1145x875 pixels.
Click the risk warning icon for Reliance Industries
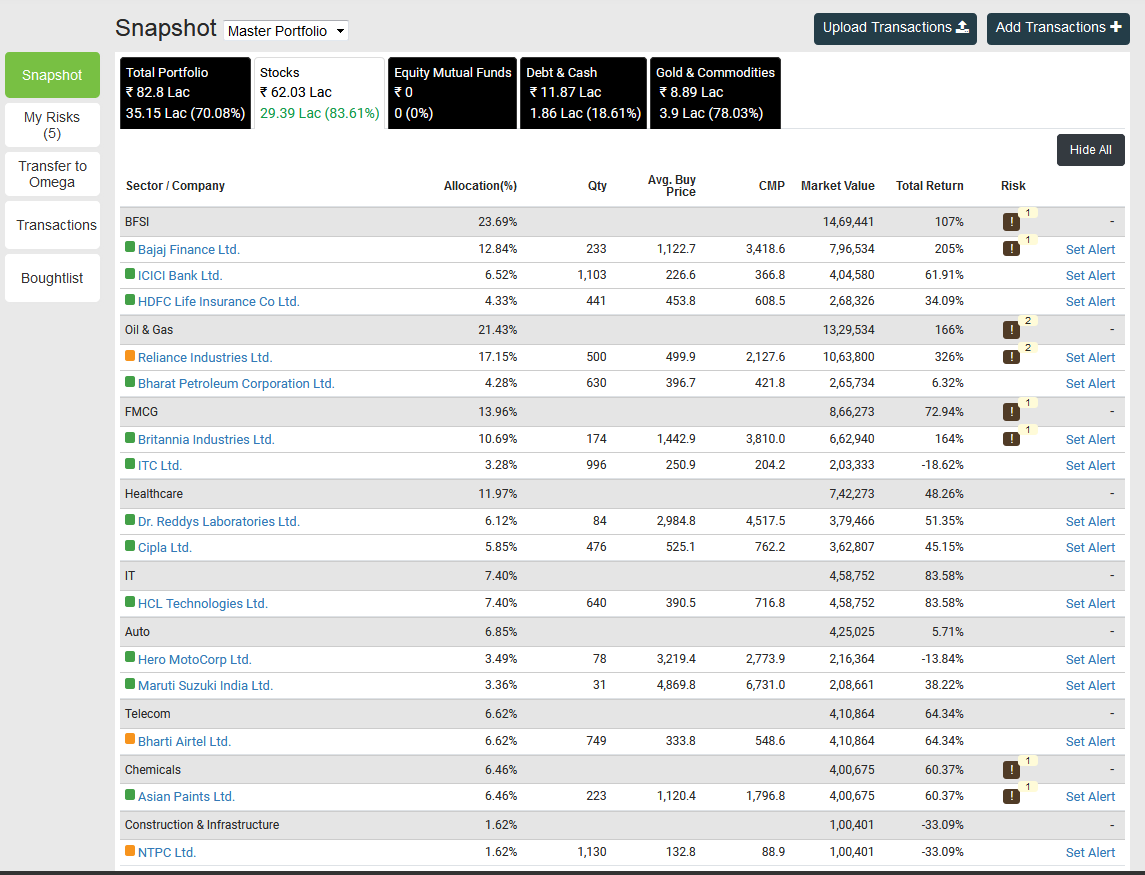[1011, 357]
